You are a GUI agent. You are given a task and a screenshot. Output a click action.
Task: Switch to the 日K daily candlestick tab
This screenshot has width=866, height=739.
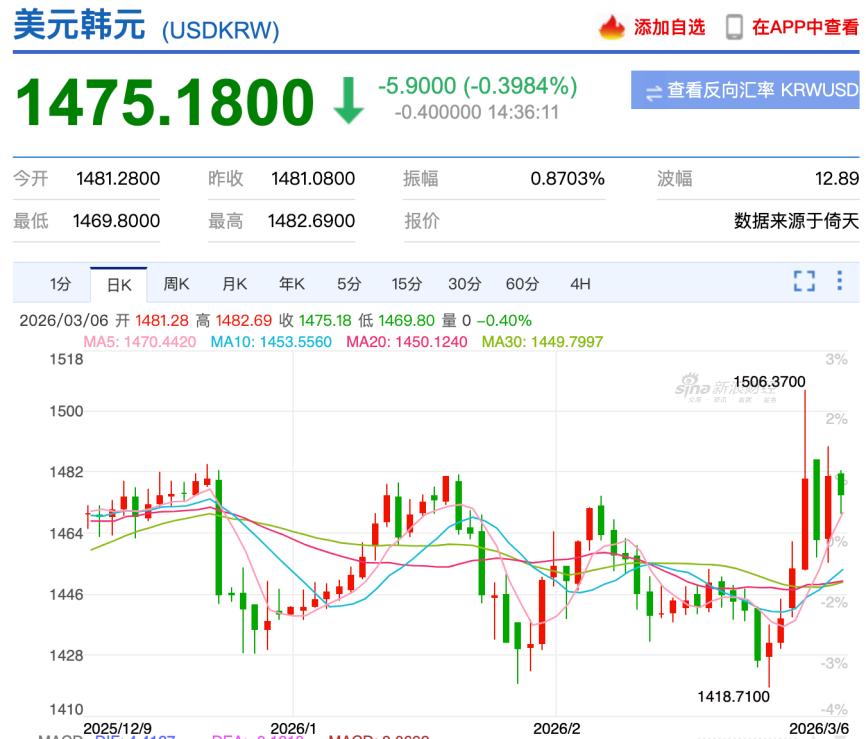[119, 284]
